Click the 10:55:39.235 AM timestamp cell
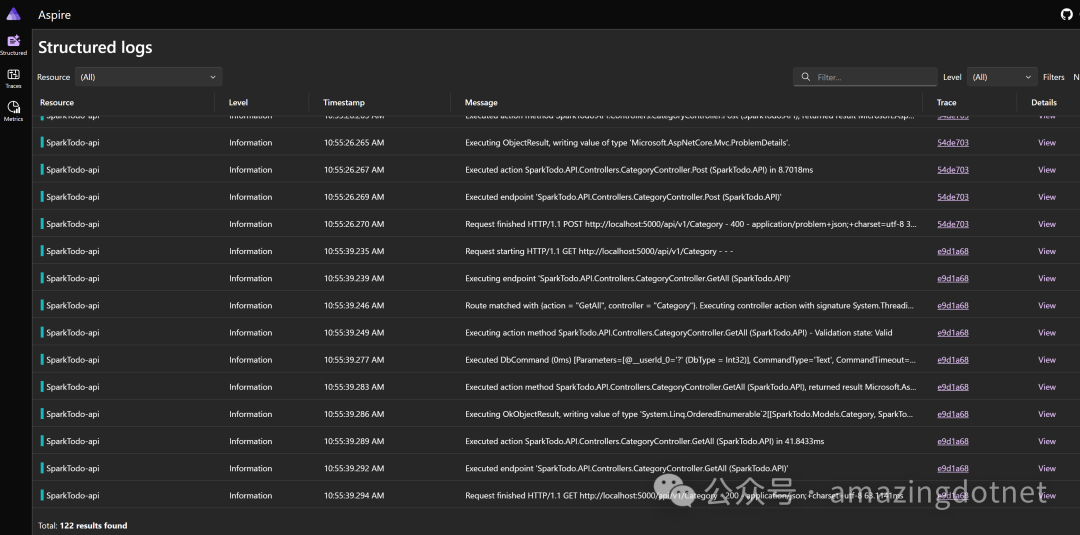Image resolution: width=1080 pixels, height=535 pixels. (354, 251)
